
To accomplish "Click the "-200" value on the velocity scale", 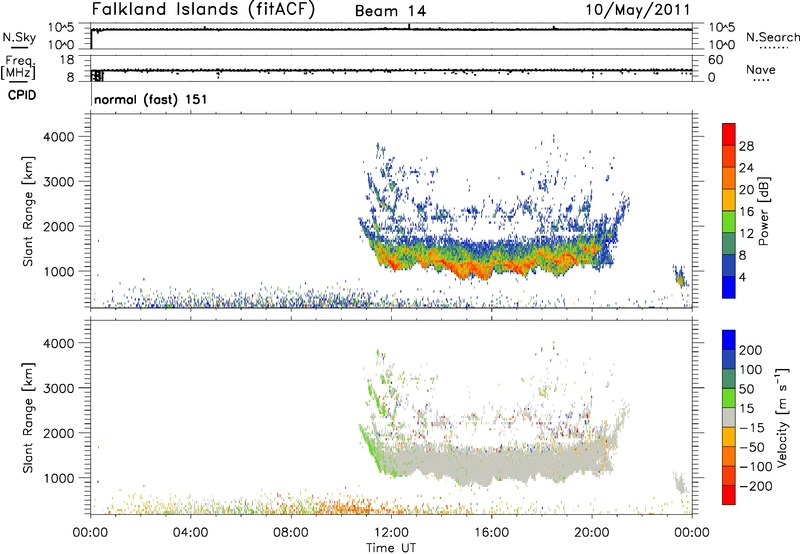I will [756, 486].
